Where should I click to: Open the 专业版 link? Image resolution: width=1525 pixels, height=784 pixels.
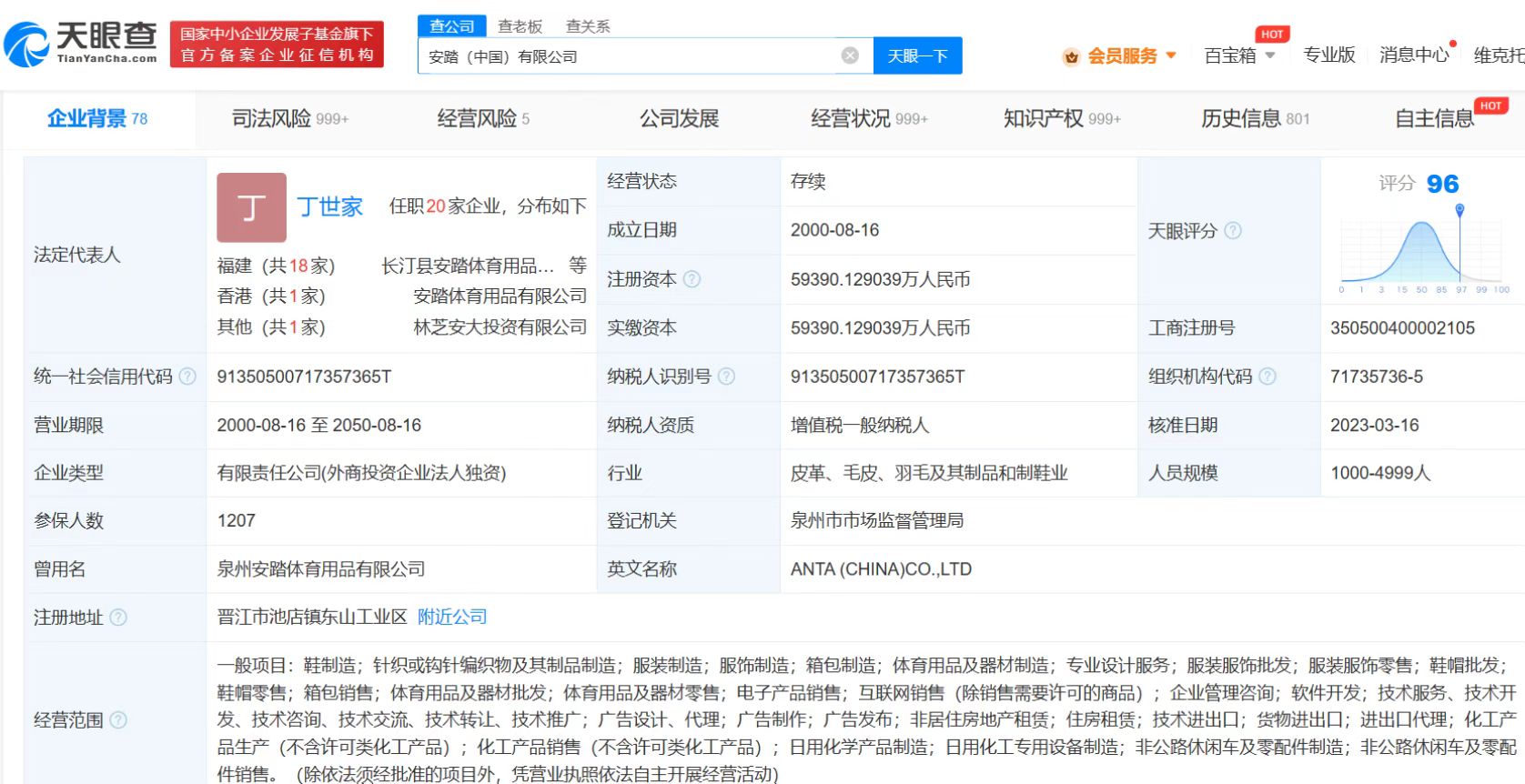pos(1329,55)
